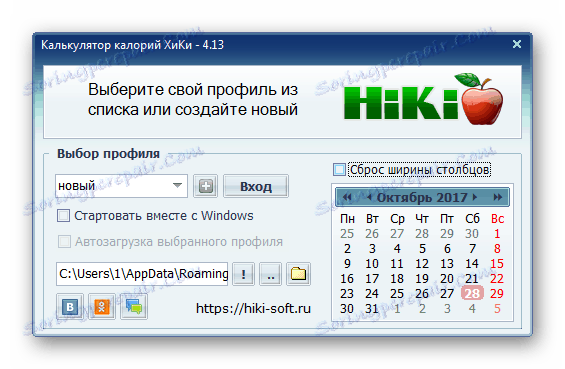Click the exclamation mark button beside the path

pyautogui.click(x=244, y=274)
